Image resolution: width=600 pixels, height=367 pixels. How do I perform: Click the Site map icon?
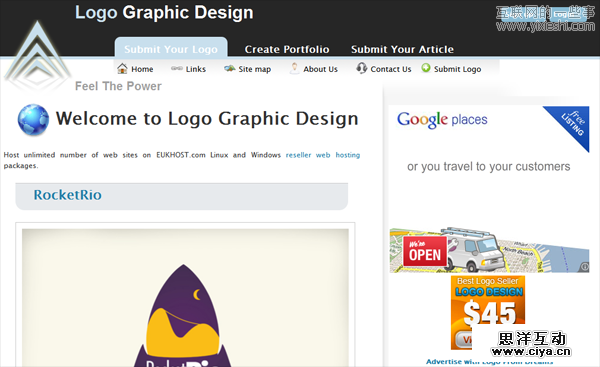(x=230, y=69)
